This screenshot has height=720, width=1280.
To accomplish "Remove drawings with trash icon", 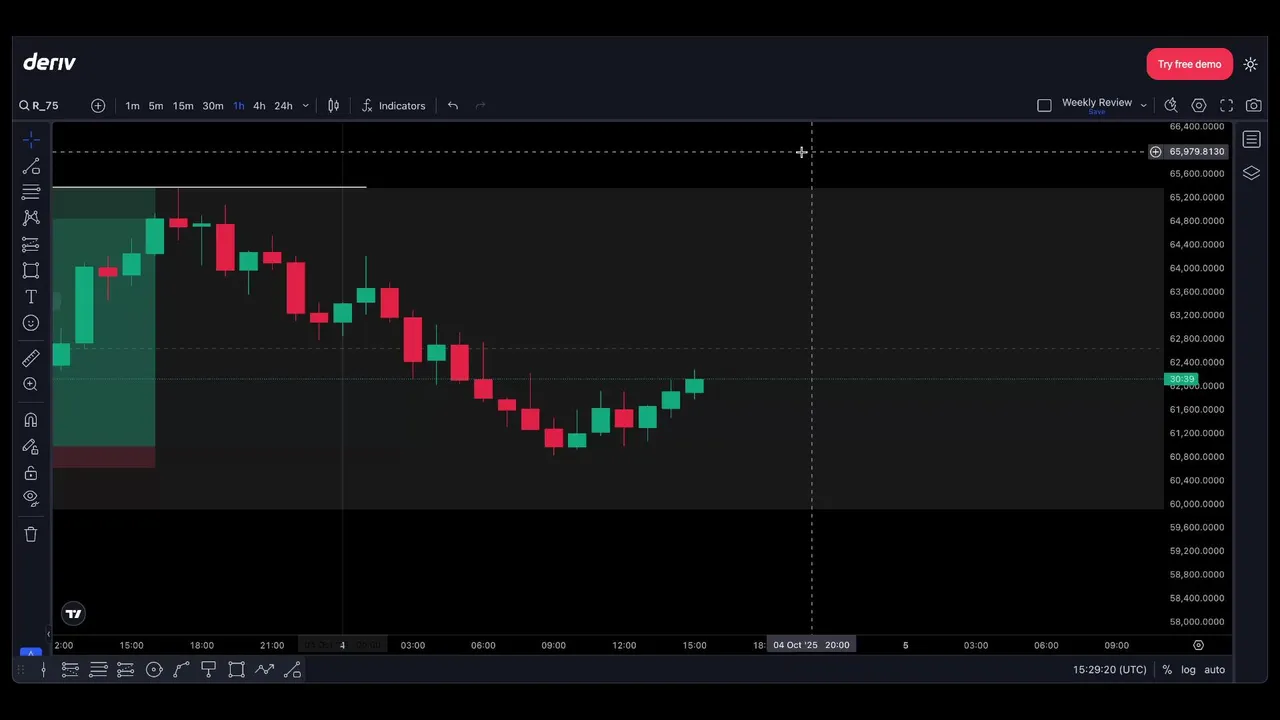I will coord(31,534).
